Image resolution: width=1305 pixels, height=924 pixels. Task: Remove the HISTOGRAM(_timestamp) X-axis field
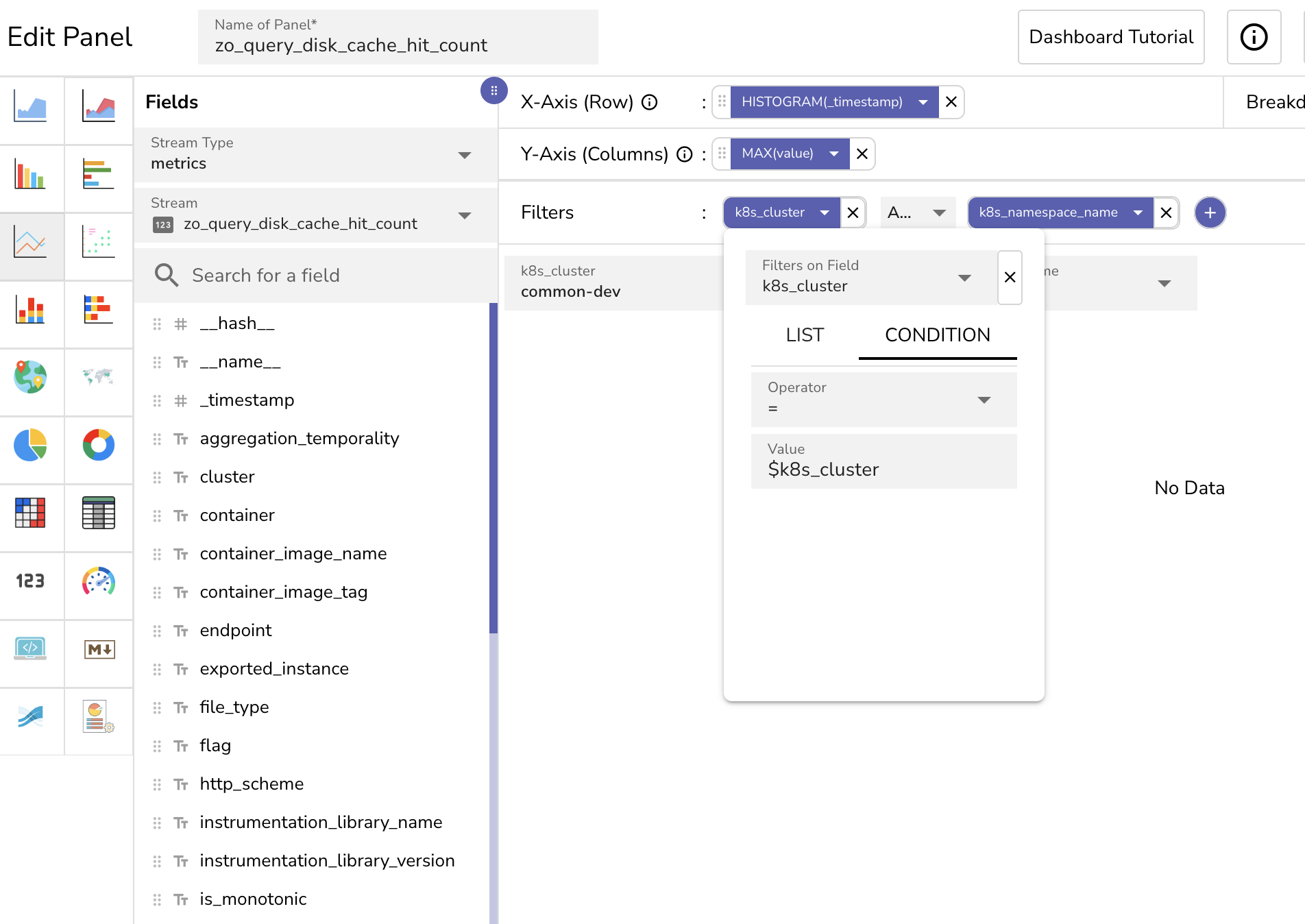[x=951, y=102]
